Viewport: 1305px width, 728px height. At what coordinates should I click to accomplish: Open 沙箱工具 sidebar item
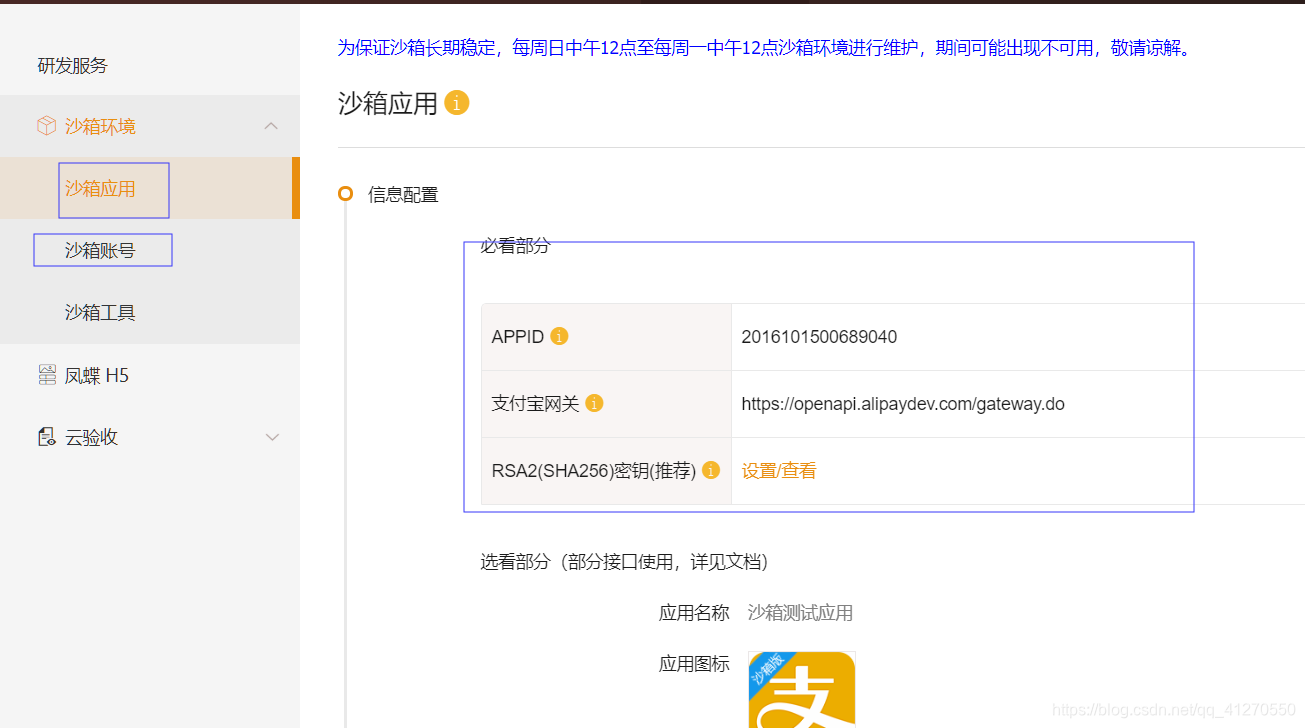click(x=100, y=312)
